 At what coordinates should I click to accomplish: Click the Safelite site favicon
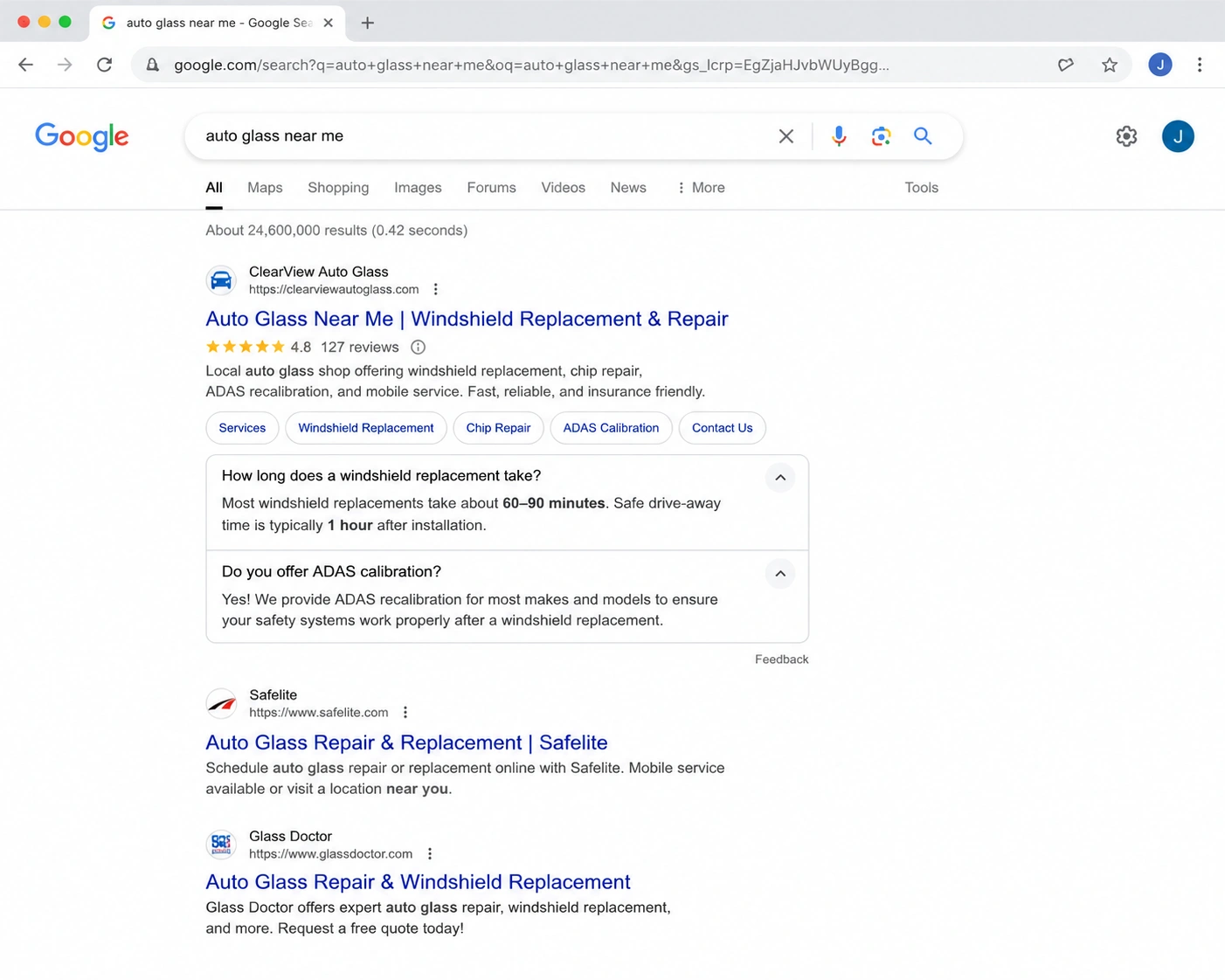click(221, 703)
